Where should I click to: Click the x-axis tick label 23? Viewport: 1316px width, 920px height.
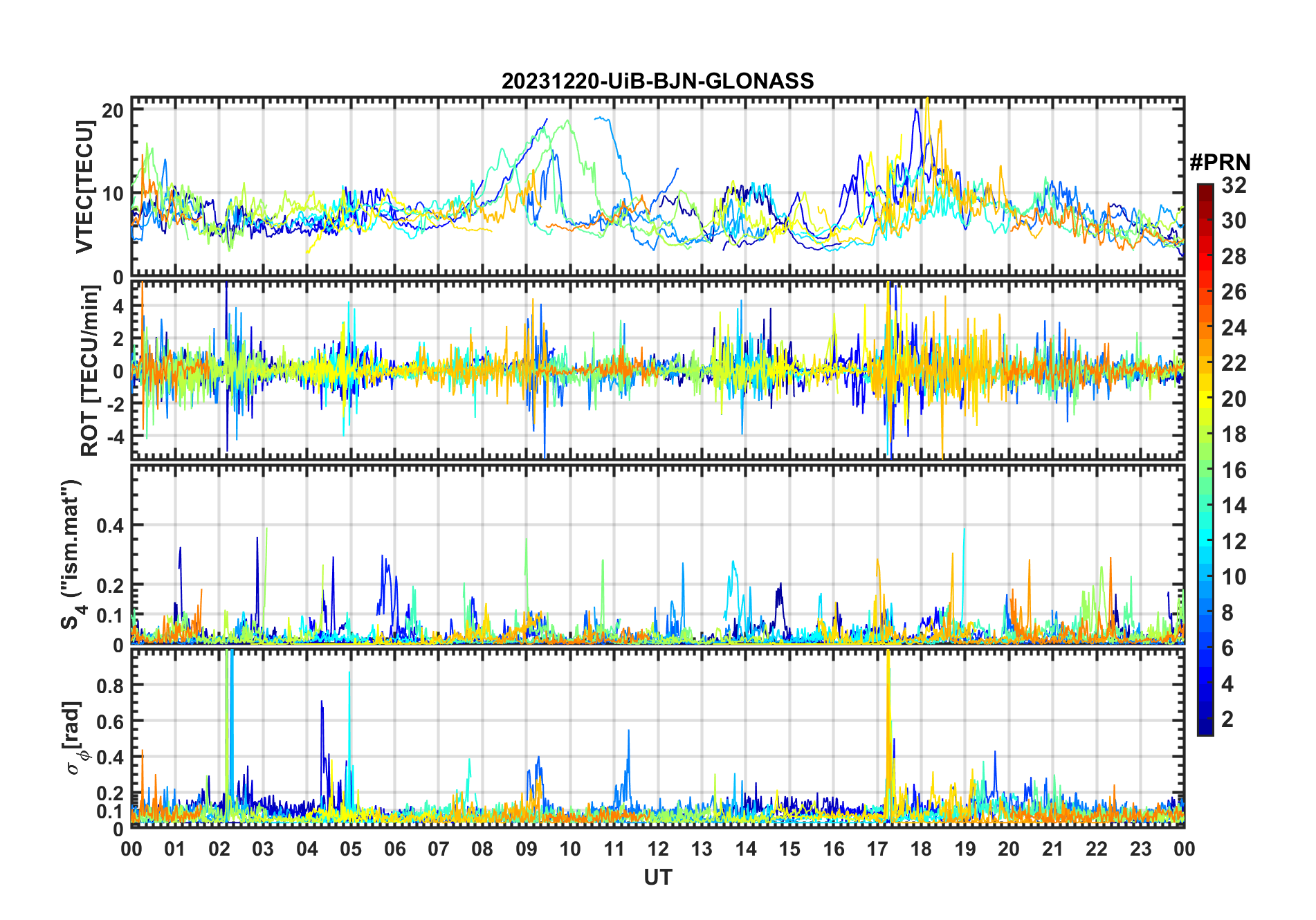1140,849
